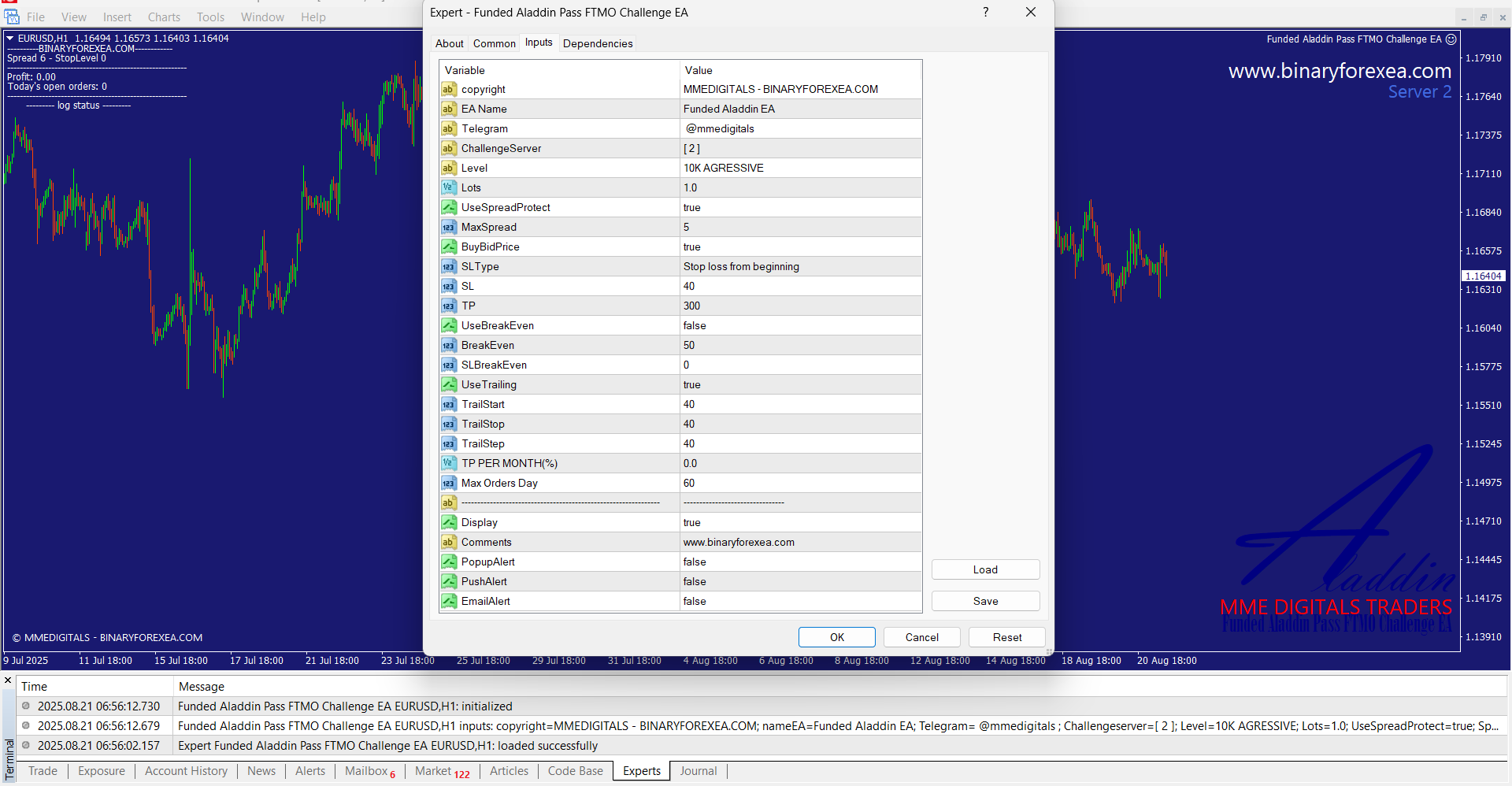Select the Display true value
Screen dimensions: 1512x786
801,523
